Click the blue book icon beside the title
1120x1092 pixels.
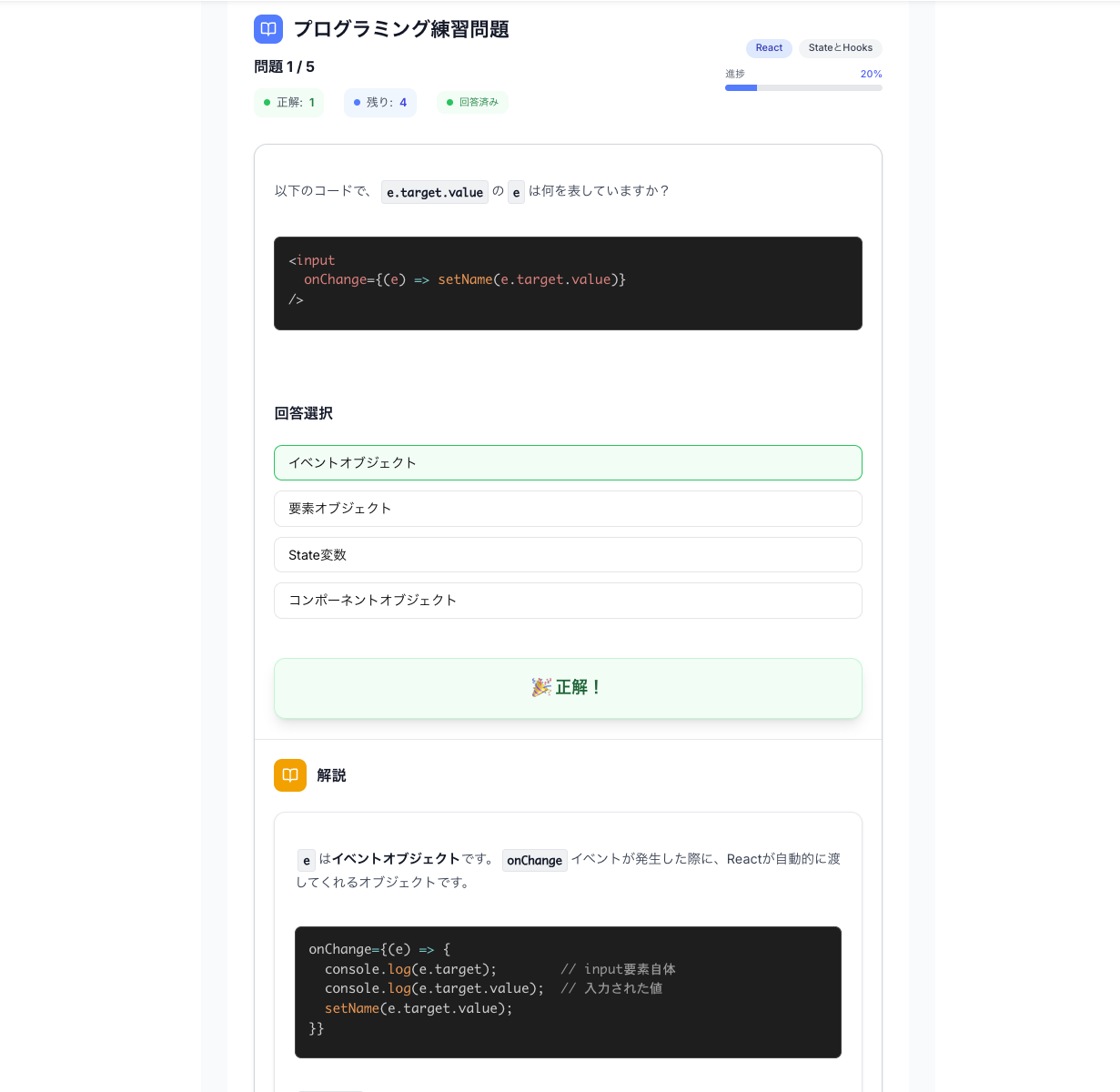pos(268,29)
